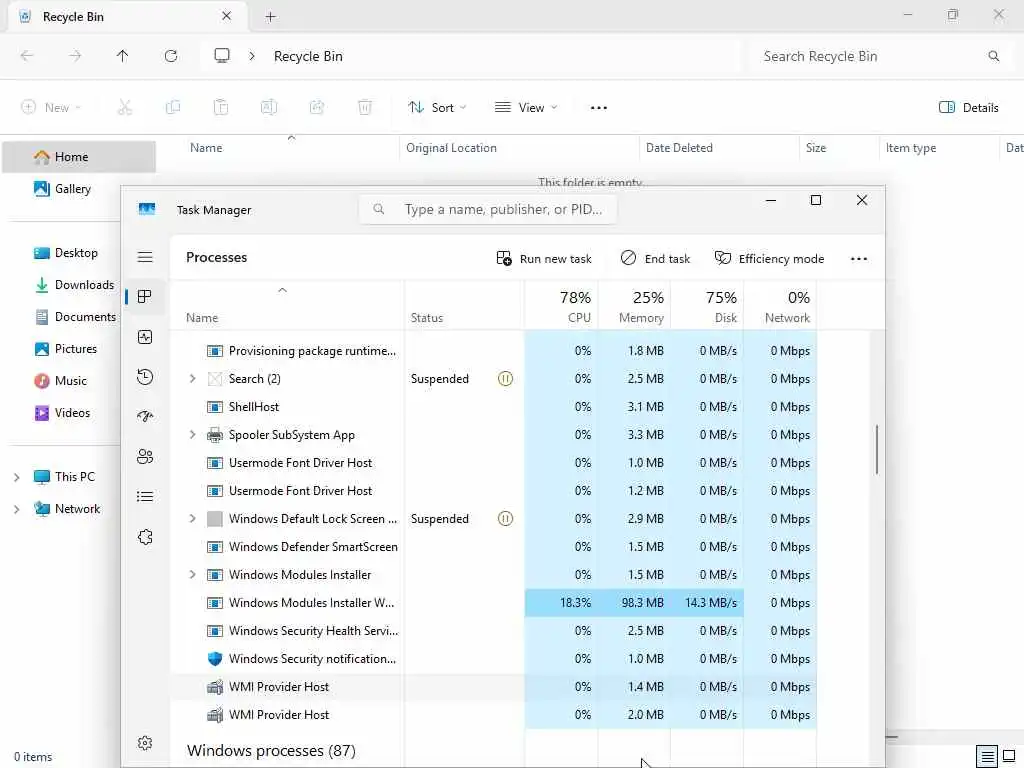
Task: Open Gallery in Explorer sidebar
Action: tap(64, 189)
